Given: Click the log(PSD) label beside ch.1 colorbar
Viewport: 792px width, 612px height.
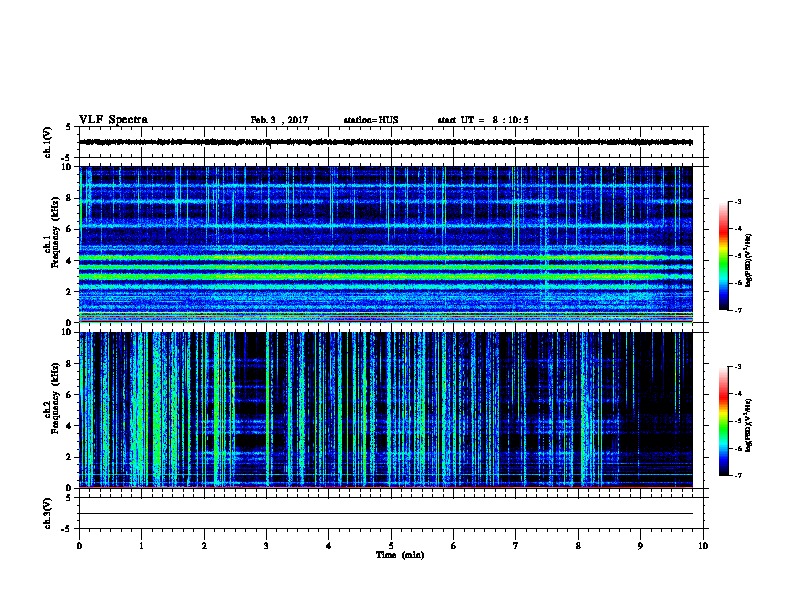Looking at the screenshot, I should (x=748, y=261).
